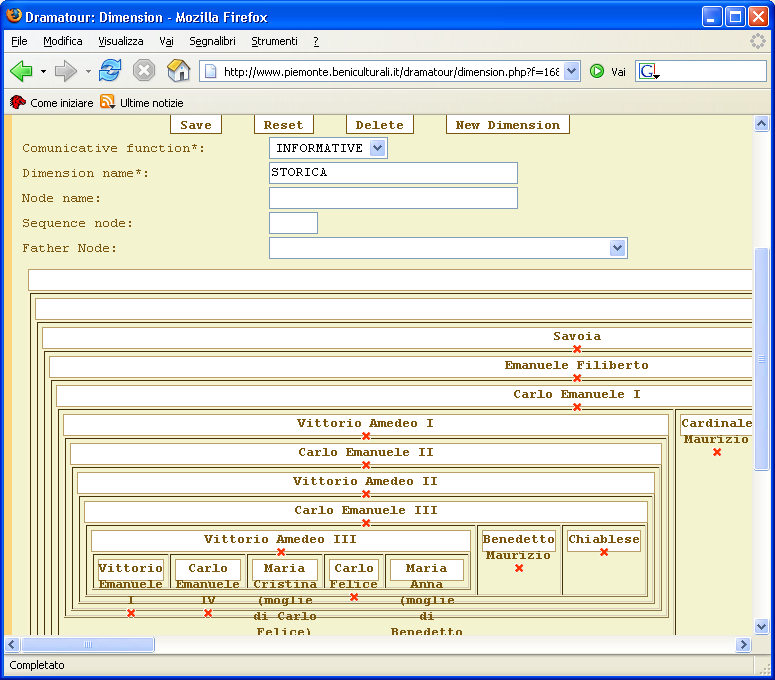Click the Dimension name field STORICA
This screenshot has width=775, height=680.
pyautogui.click(x=393, y=173)
